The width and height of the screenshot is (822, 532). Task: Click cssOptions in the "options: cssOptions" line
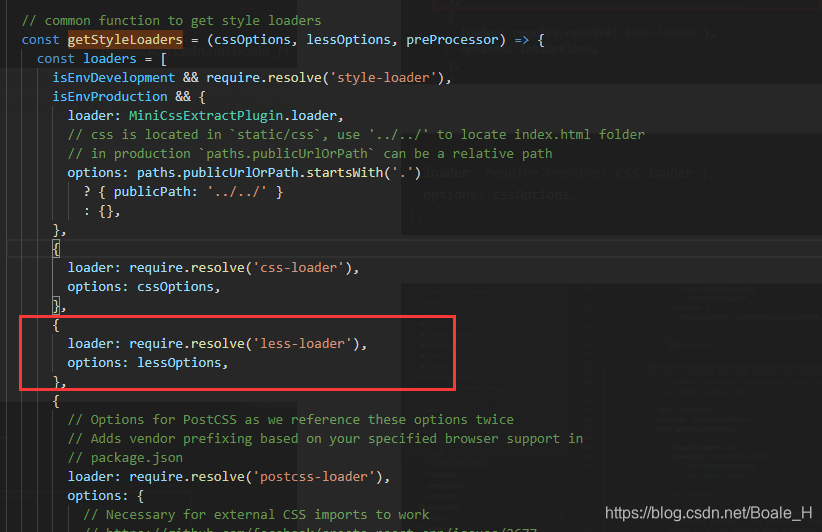(x=175, y=287)
